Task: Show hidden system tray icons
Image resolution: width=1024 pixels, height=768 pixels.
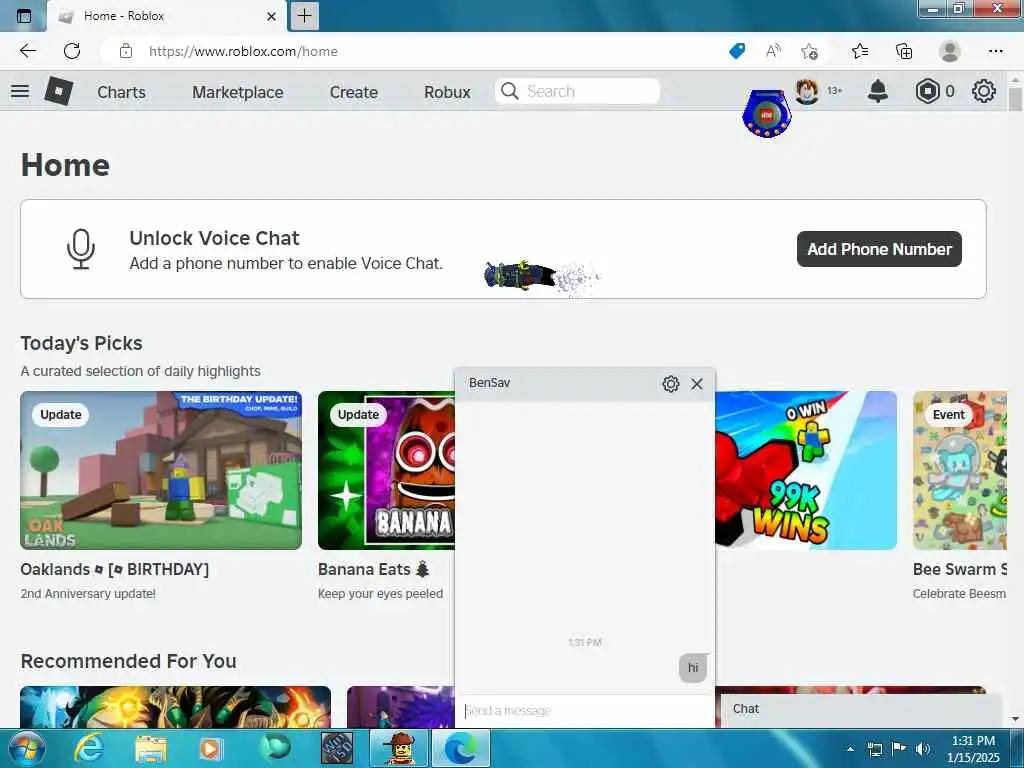Action: 850,749
